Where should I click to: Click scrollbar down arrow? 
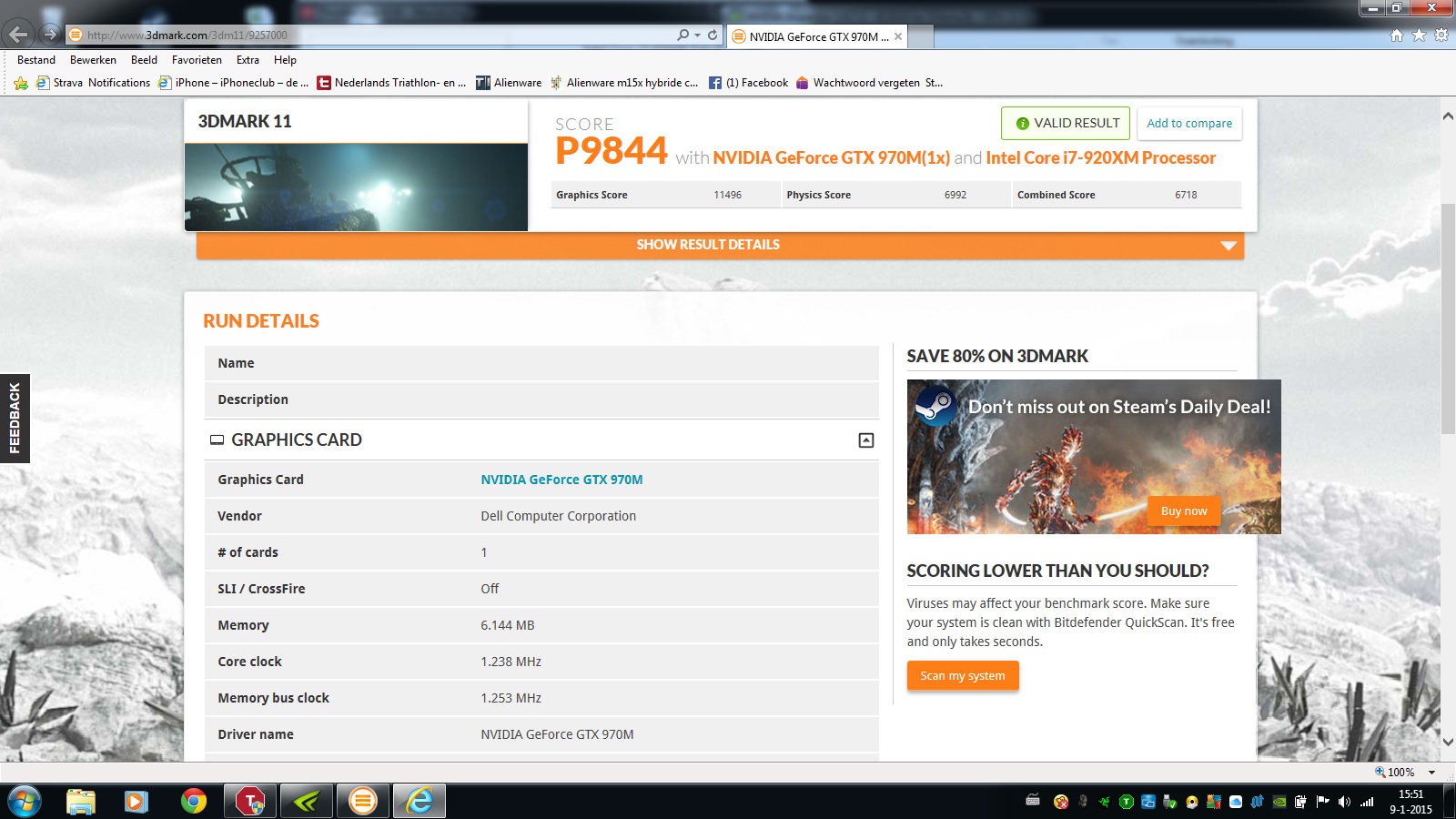coord(1448,742)
